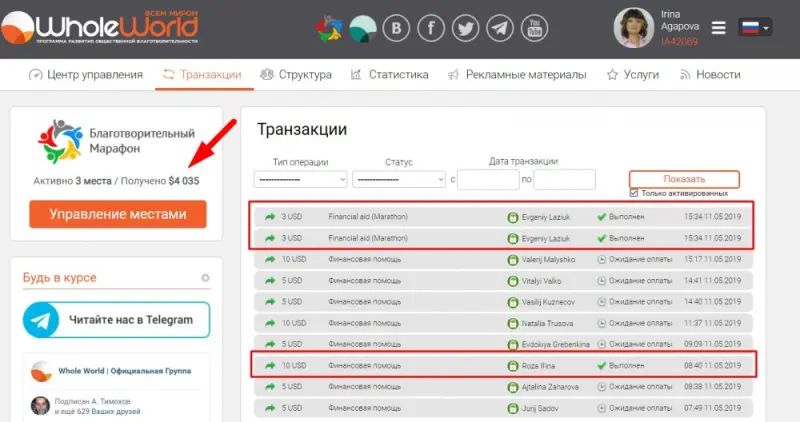Click the Транзакции page heading
The width and height of the screenshot is (800, 422).
click(302, 129)
